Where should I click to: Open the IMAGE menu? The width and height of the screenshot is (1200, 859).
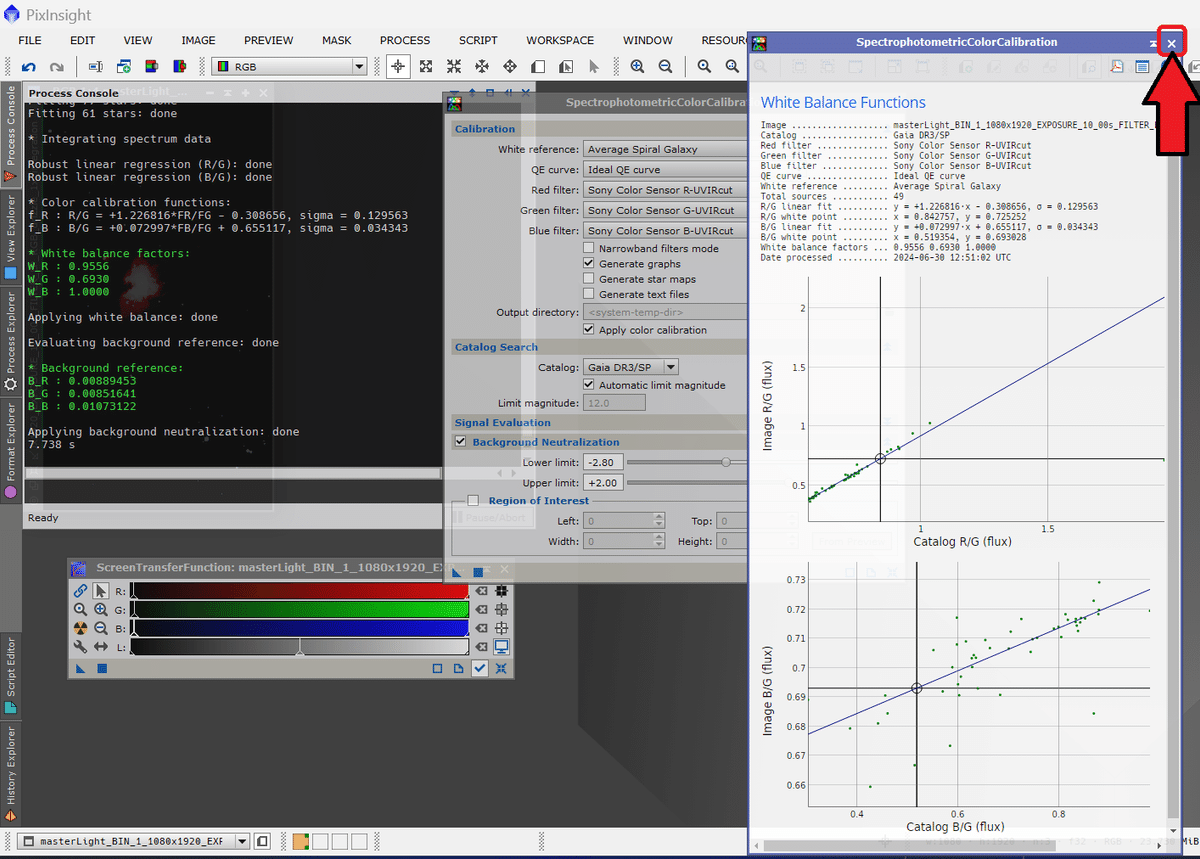pos(198,40)
